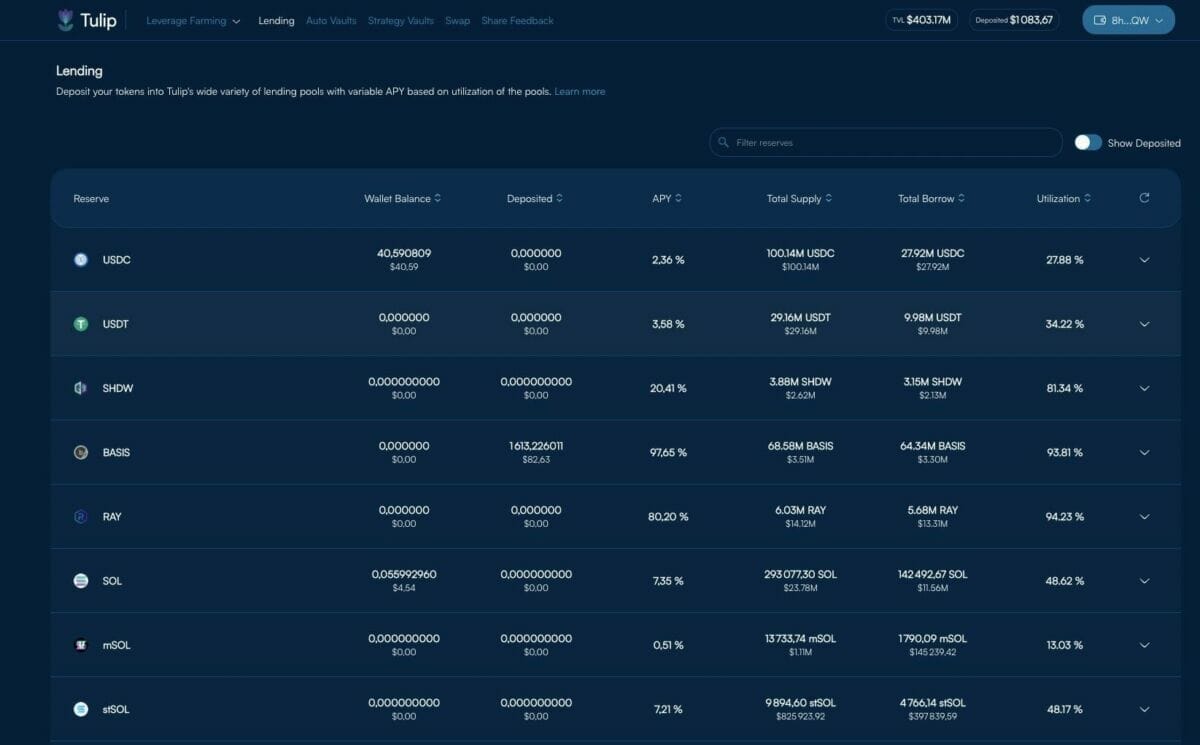Click the SHDW token icon
Screen dimensions: 1200x745
81,388
